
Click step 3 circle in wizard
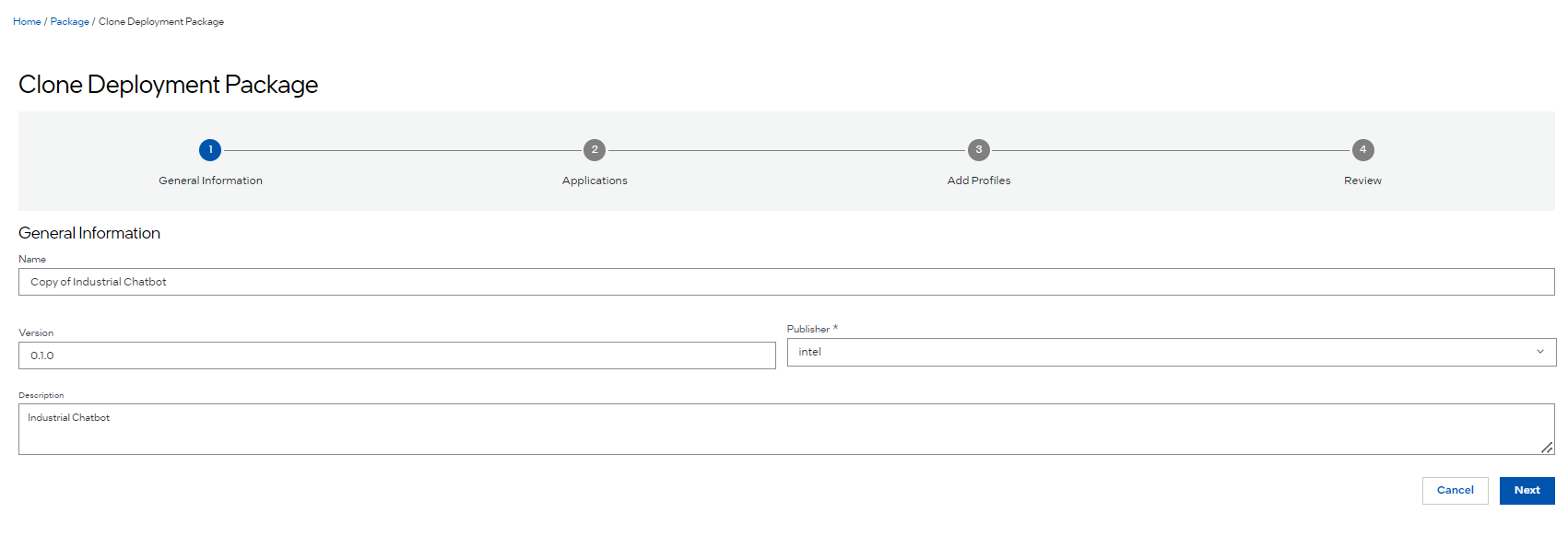click(979, 150)
